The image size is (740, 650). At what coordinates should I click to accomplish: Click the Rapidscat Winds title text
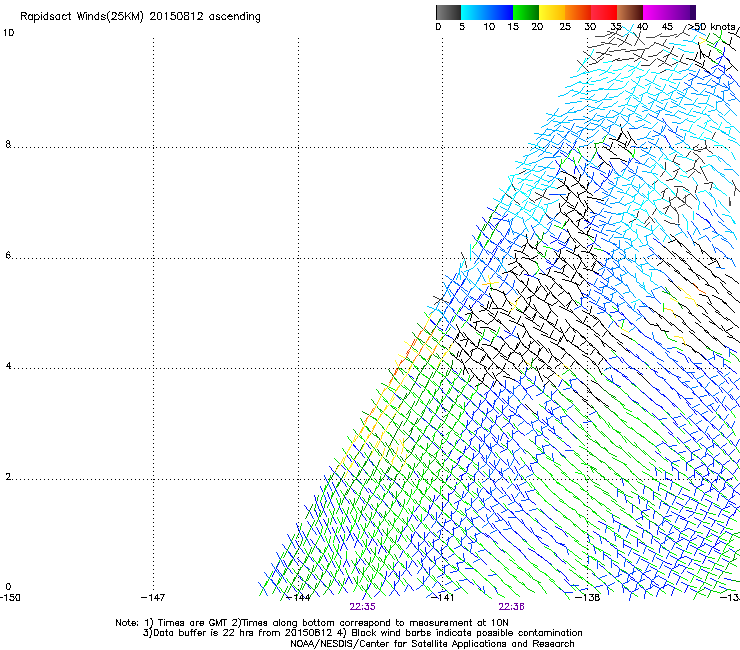[x=140, y=17]
